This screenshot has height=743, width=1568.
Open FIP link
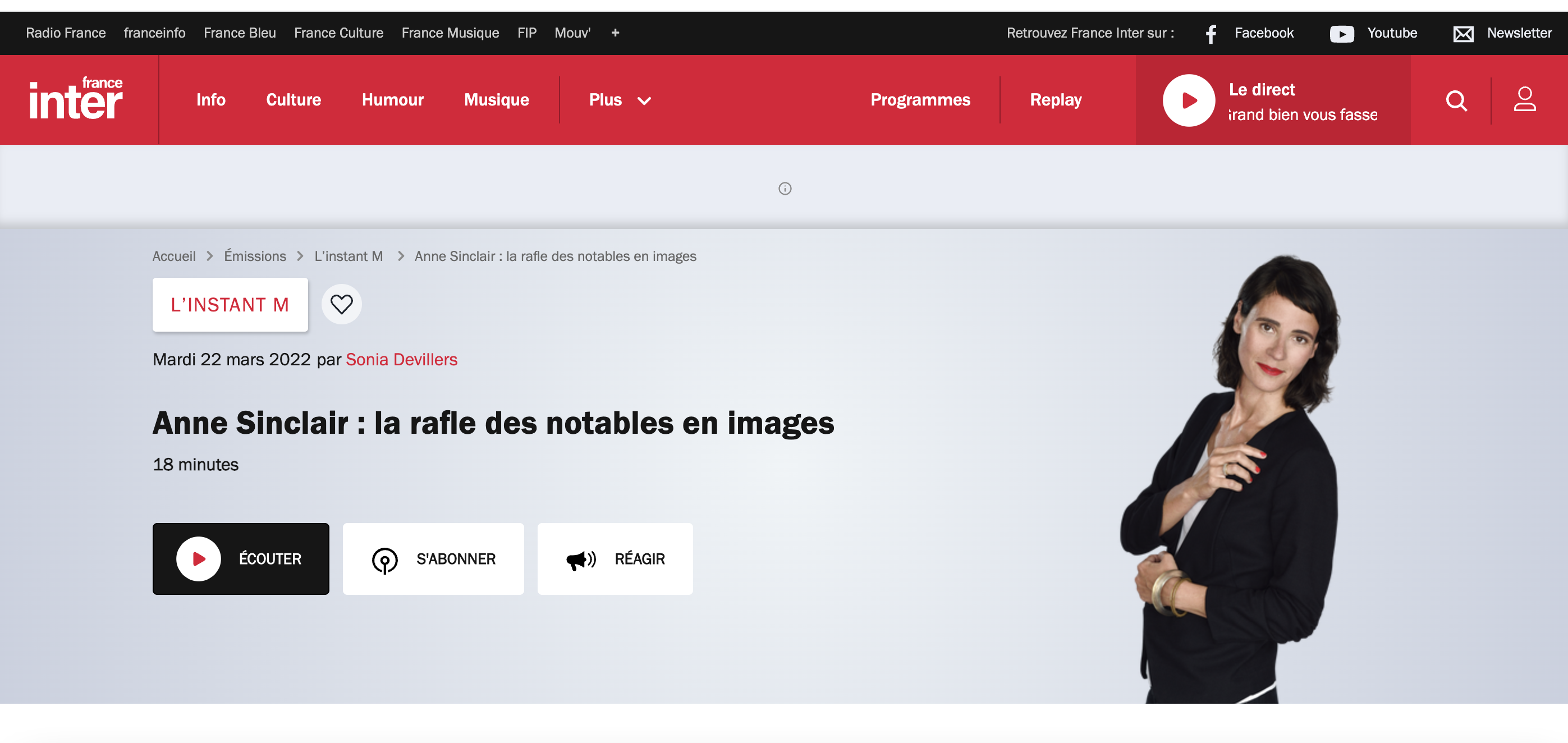tap(526, 33)
